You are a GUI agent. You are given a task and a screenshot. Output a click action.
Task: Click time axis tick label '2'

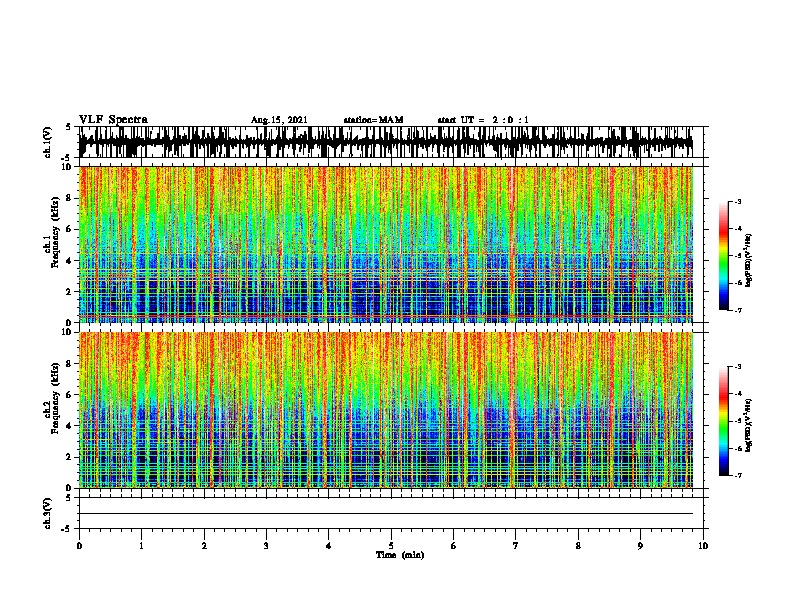[x=204, y=546]
